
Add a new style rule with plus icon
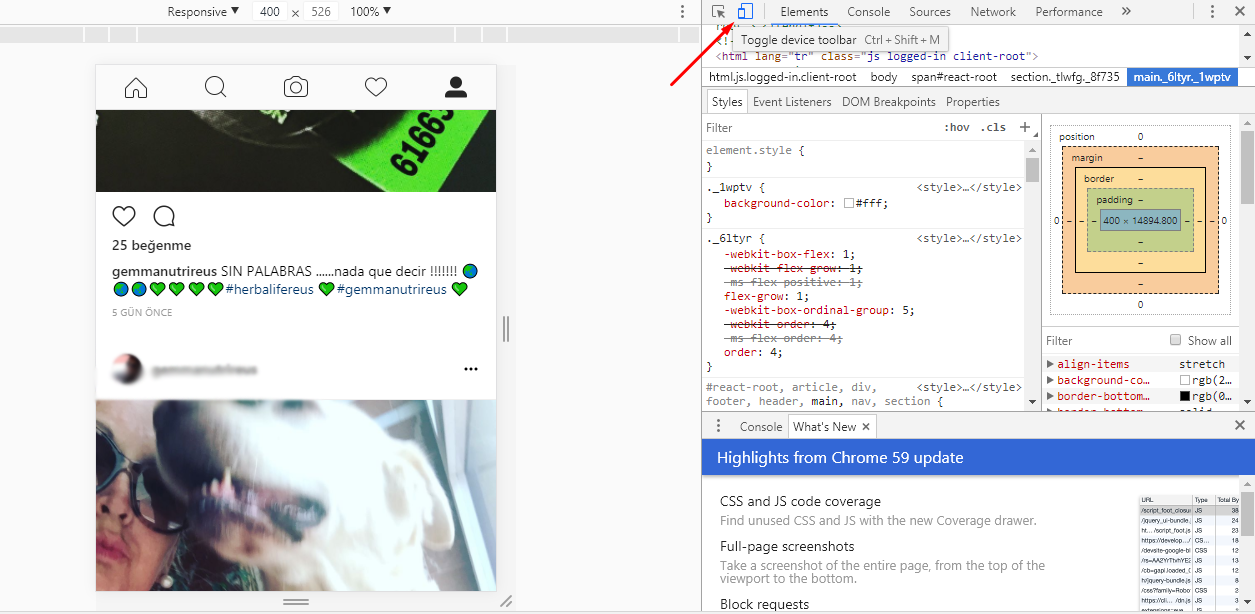click(x=1025, y=127)
